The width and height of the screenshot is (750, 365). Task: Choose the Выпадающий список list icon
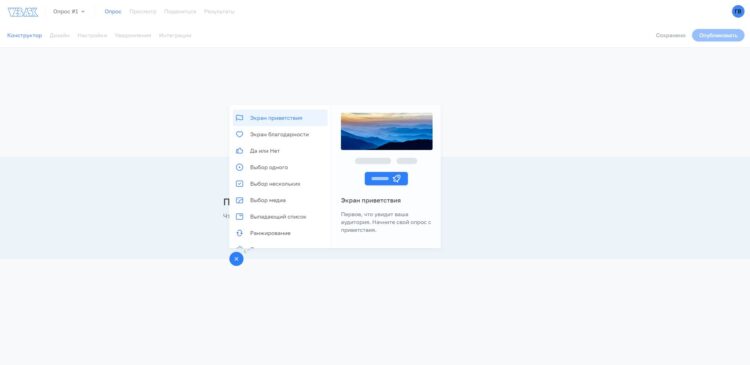pyautogui.click(x=240, y=217)
